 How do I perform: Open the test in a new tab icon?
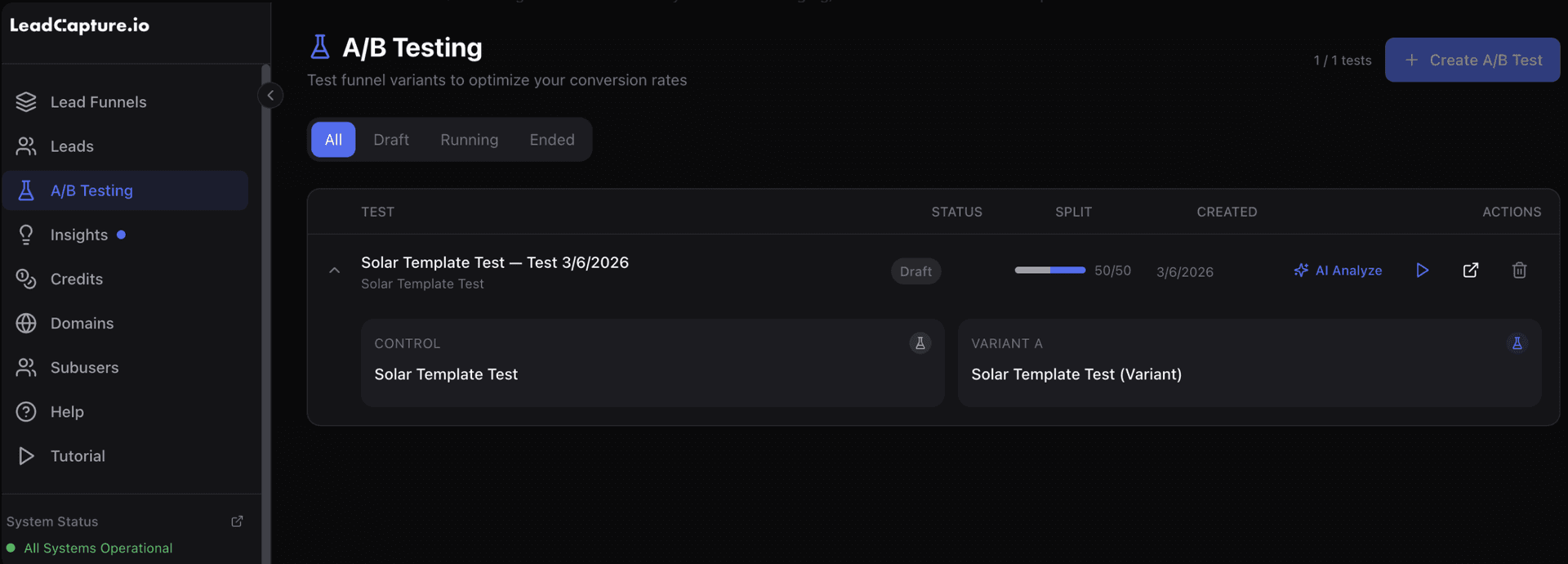click(1471, 270)
